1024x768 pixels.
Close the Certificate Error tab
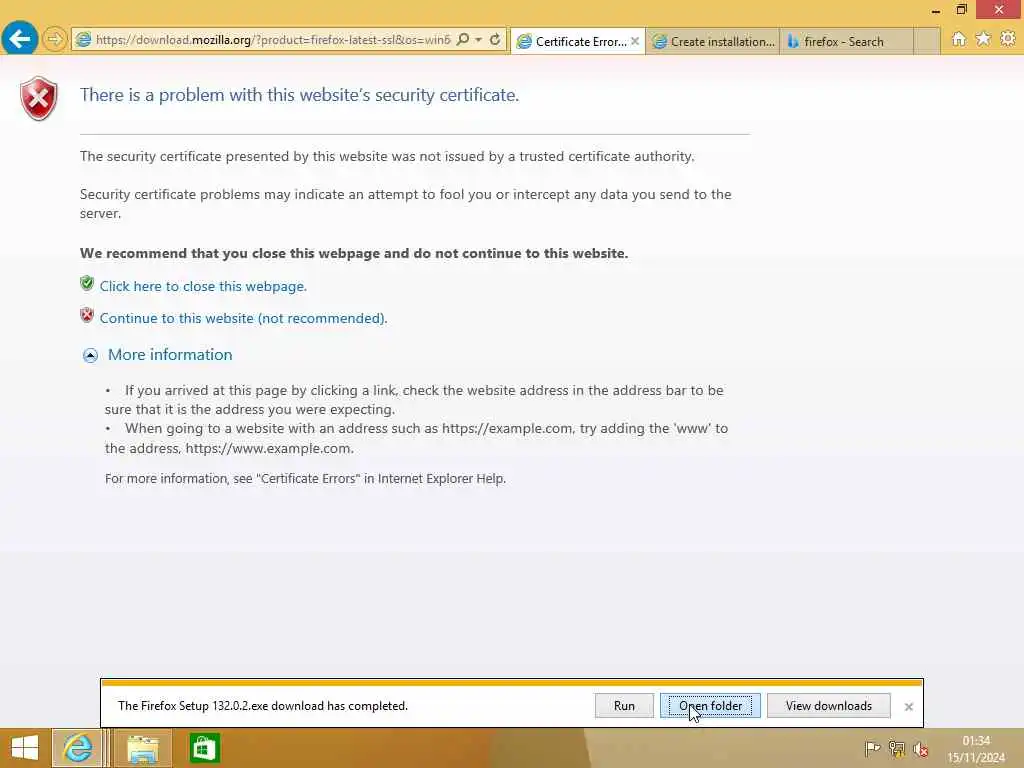(x=635, y=41)
